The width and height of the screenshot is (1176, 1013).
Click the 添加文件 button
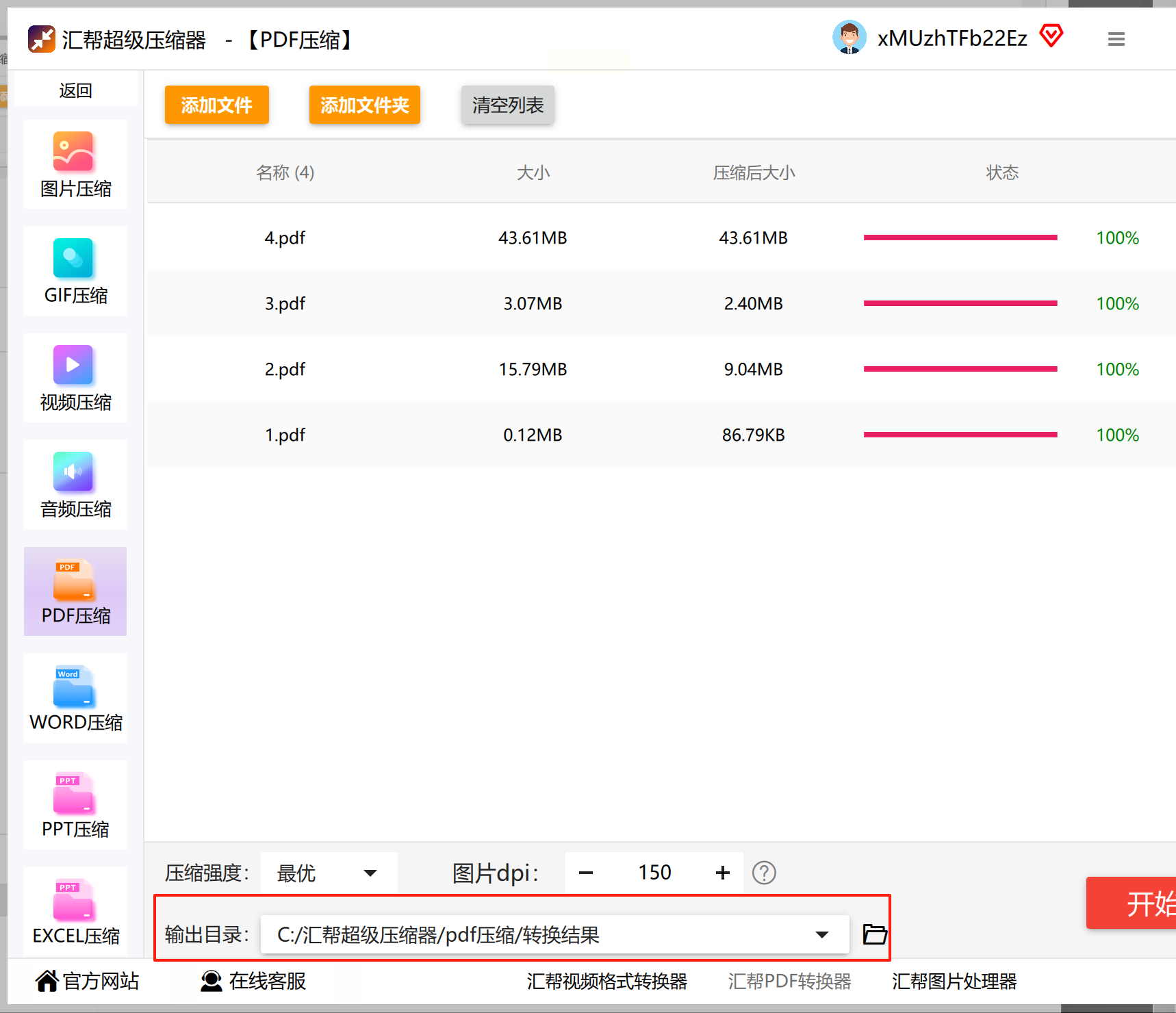point(217,105)
